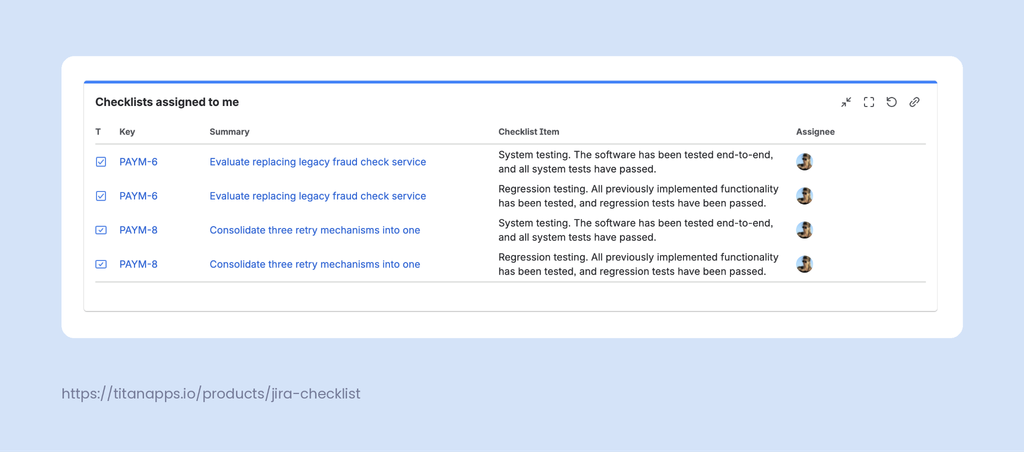Open 'Consolidate three retry mechanisms into one' in Regression testing row
Image resolution: width=1024 pixels, height=452 pixels.
tap(315, 264)
